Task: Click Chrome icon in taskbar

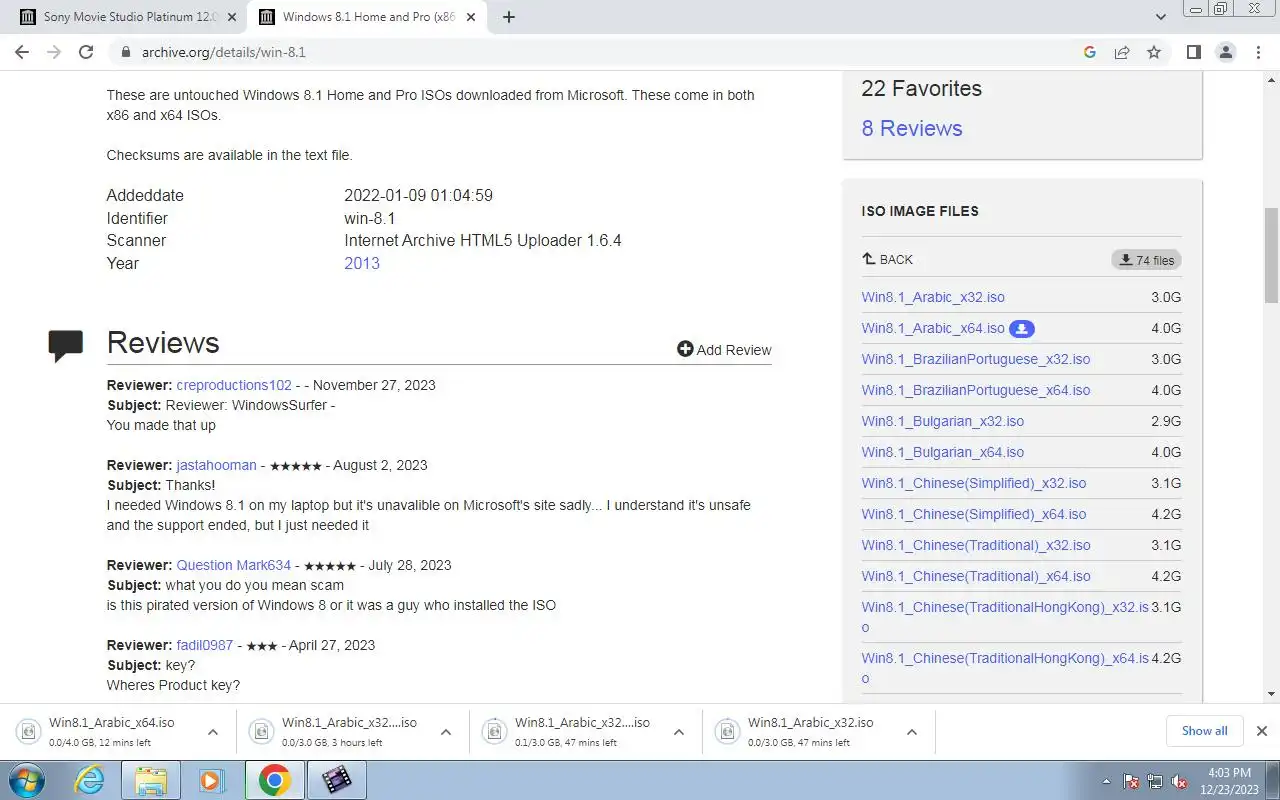Action: (x=275, y=780)
